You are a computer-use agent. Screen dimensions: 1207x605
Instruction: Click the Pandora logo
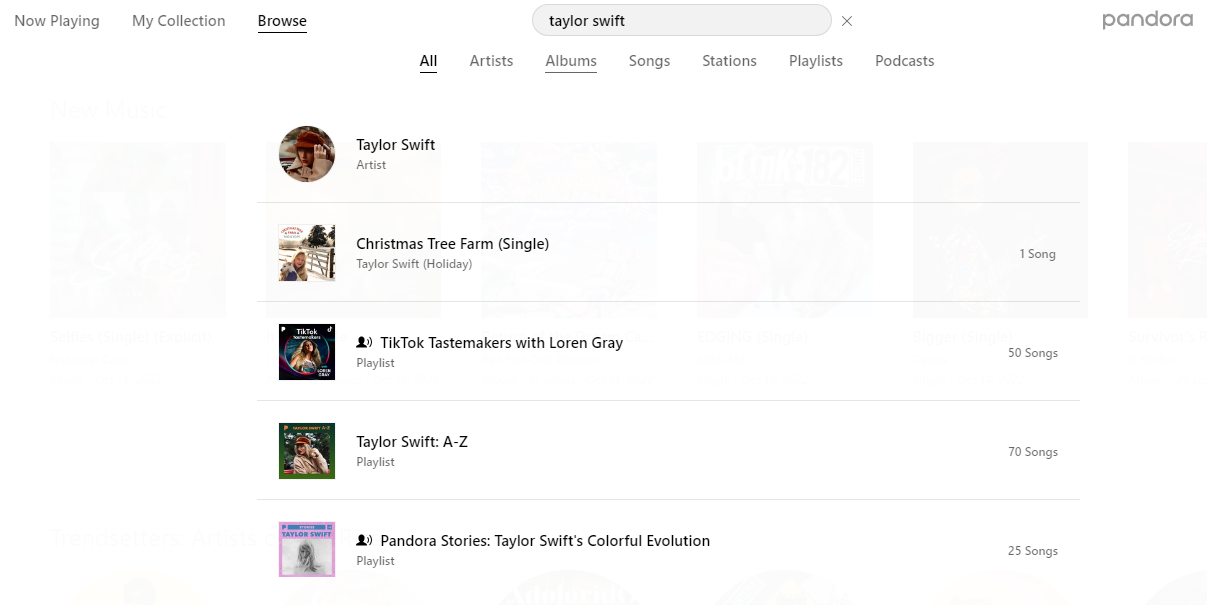(x=1147, y=20)
